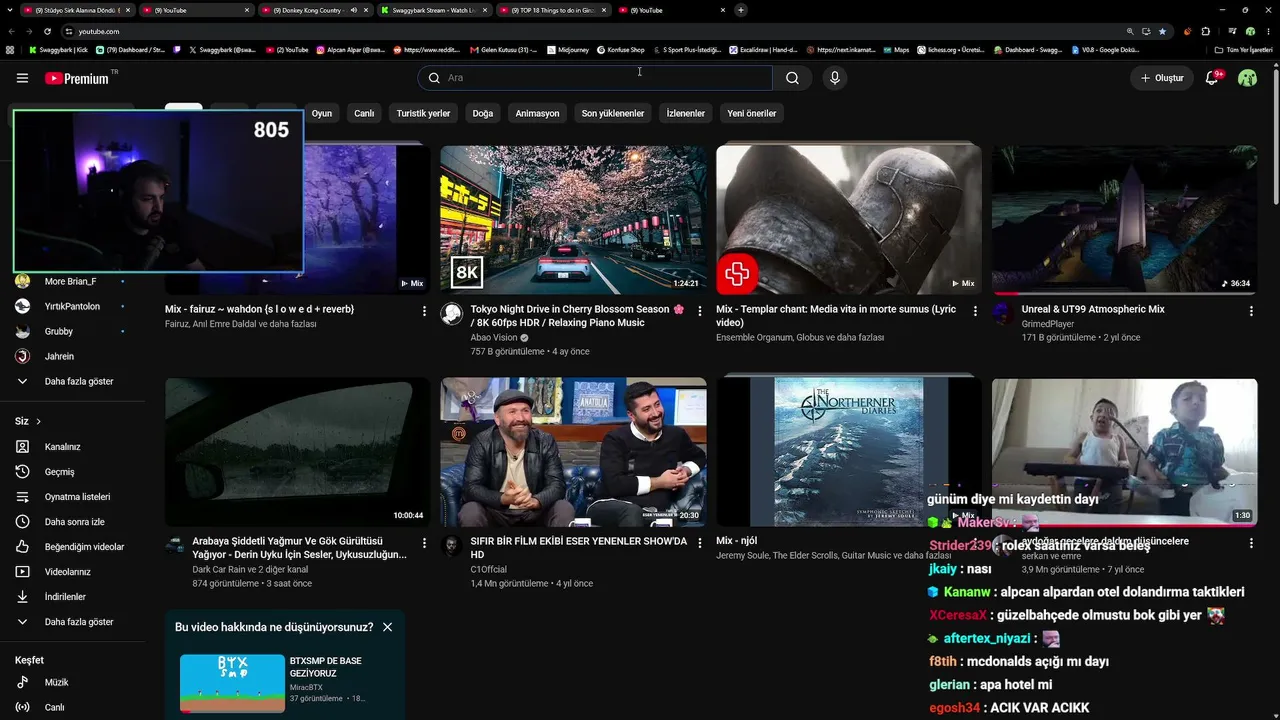Viewport: 1280px width, 720px height.
Task: Click the Oluştur create button
Action: (1162, 78)
